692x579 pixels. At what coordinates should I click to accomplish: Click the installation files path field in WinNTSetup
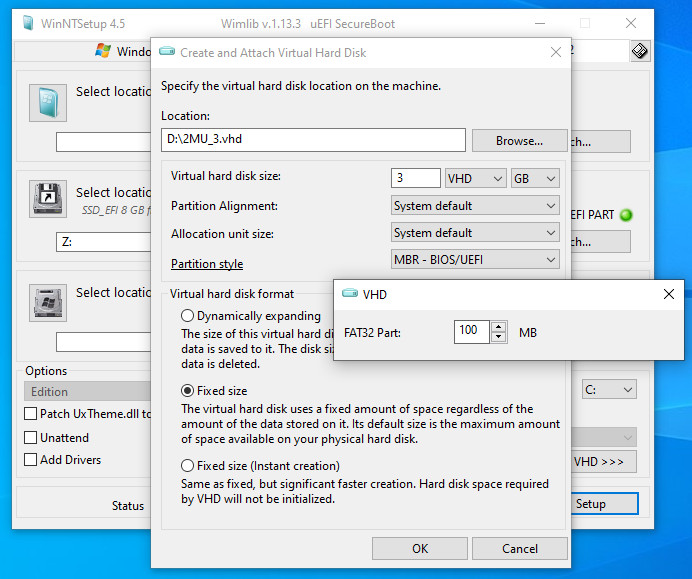104,142
